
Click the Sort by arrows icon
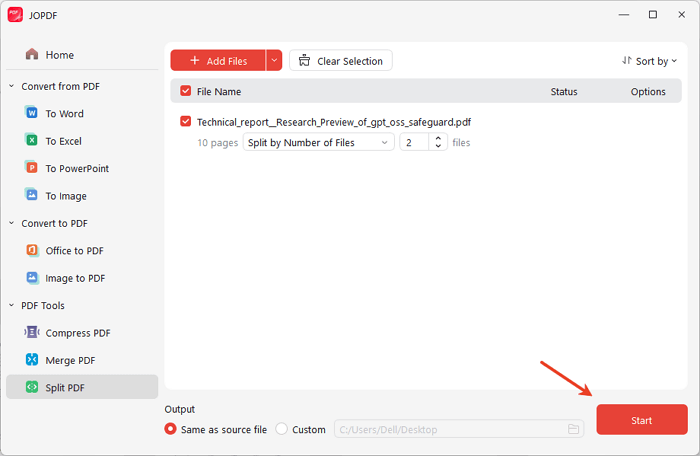click(x=627, y=60)
